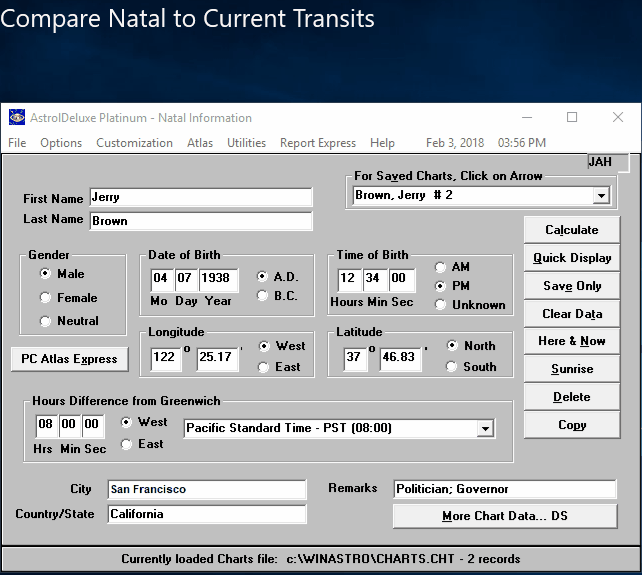Open the Utilities menu
The height and width of the screenshot is (575, 642).
point(246,143)
